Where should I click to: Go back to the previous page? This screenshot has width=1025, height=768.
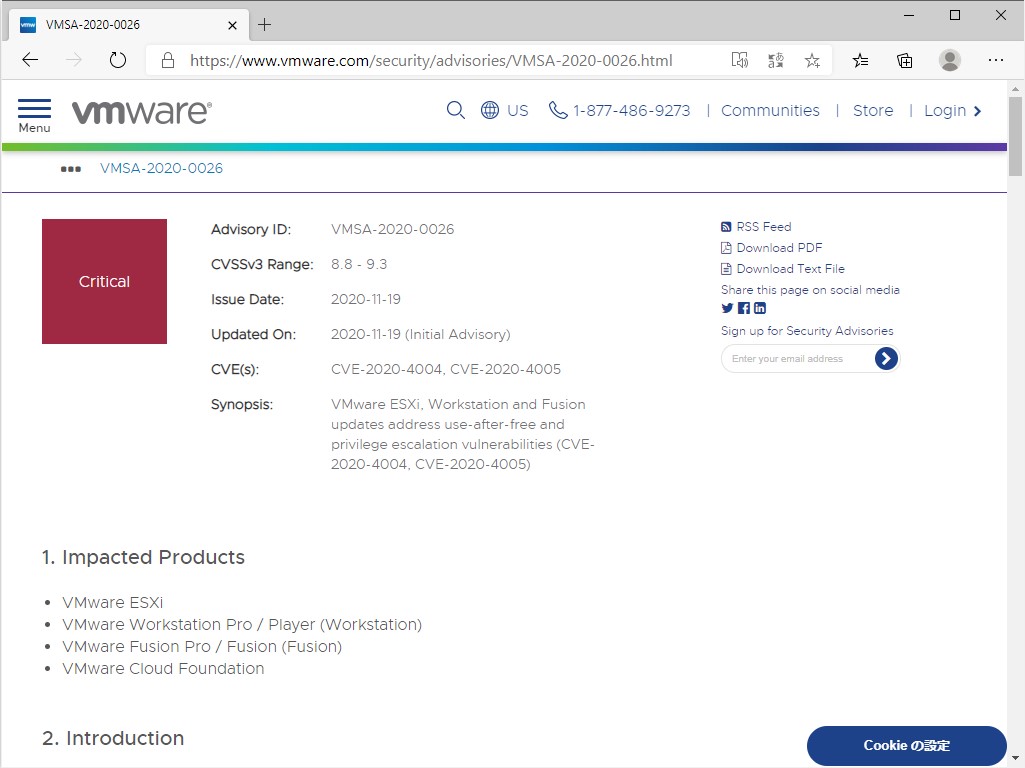(30, 61)
